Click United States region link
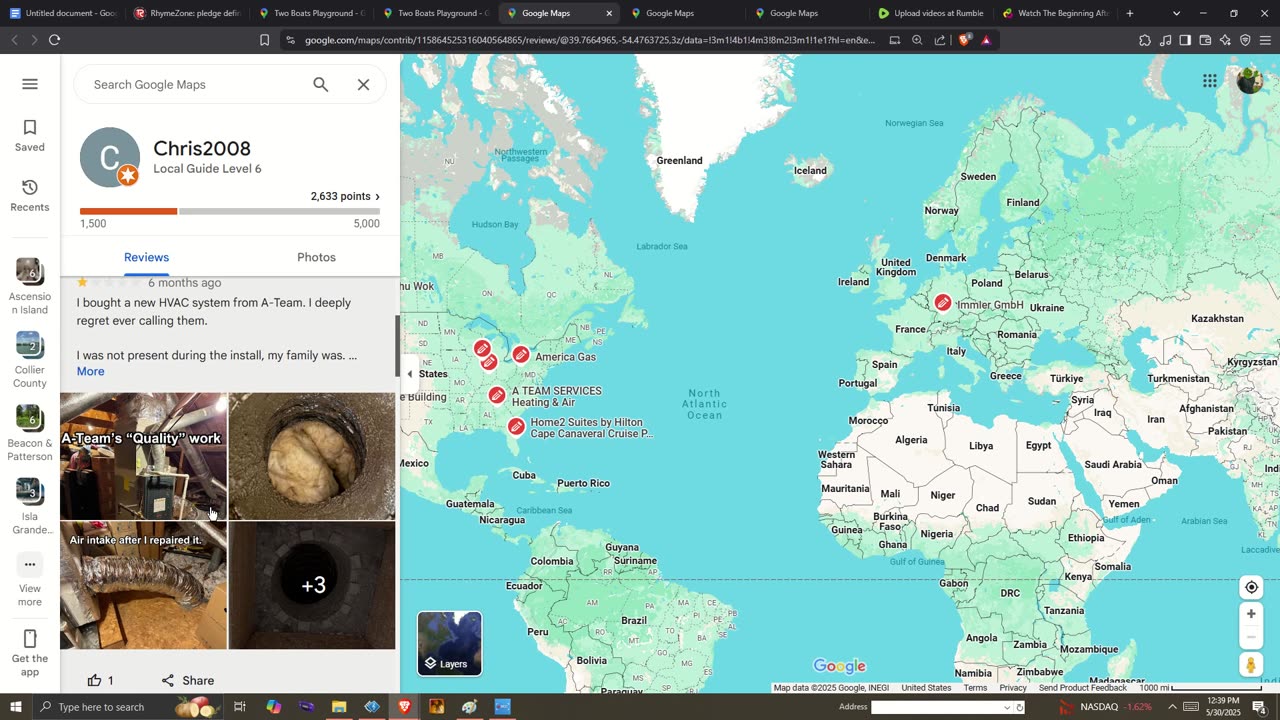 pyautogui.click(x=926, y=688)
